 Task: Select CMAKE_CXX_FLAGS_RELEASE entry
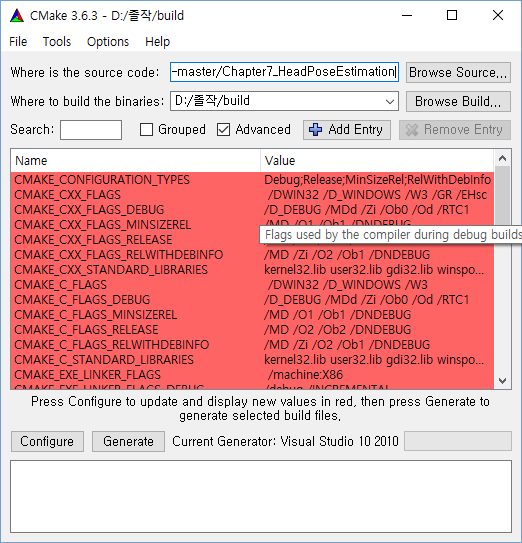point(93,240)
